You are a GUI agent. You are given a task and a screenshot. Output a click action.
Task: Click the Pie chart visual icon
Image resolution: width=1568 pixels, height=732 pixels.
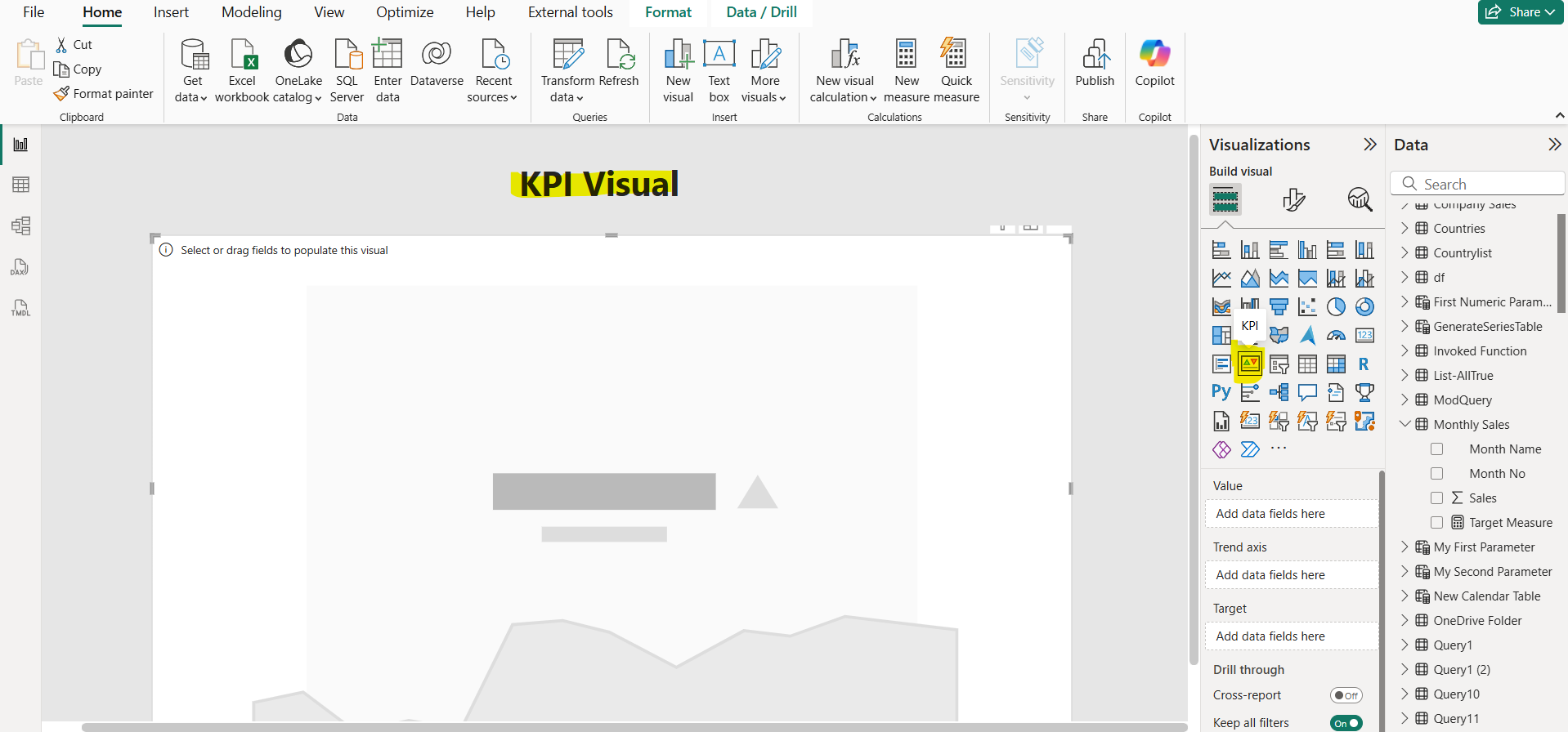1336,306
